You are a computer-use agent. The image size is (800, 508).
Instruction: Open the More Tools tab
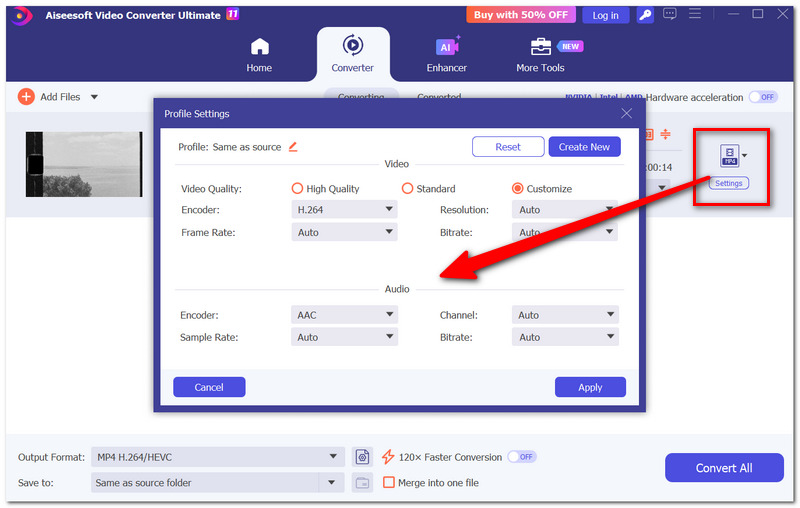click(x=540, y=55)
